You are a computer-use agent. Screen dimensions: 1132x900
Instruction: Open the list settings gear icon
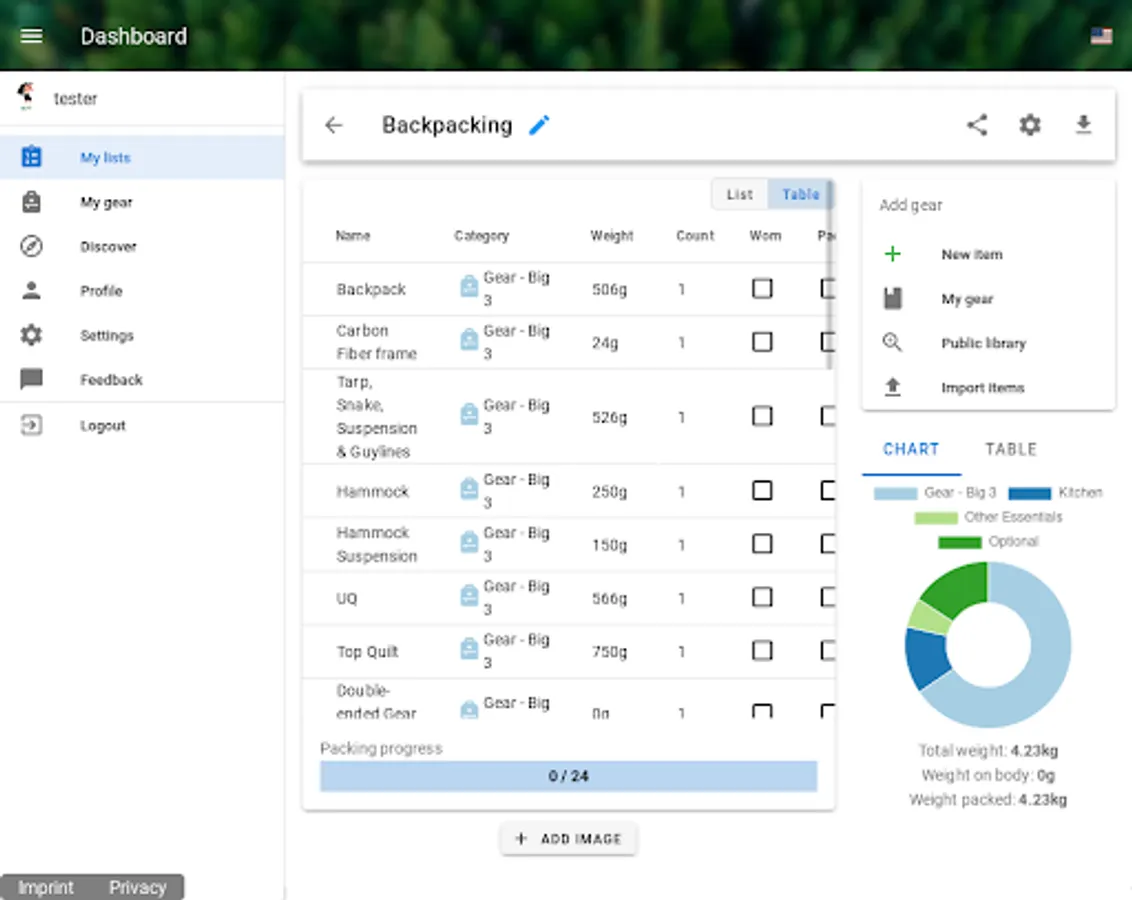point(1030,125)
